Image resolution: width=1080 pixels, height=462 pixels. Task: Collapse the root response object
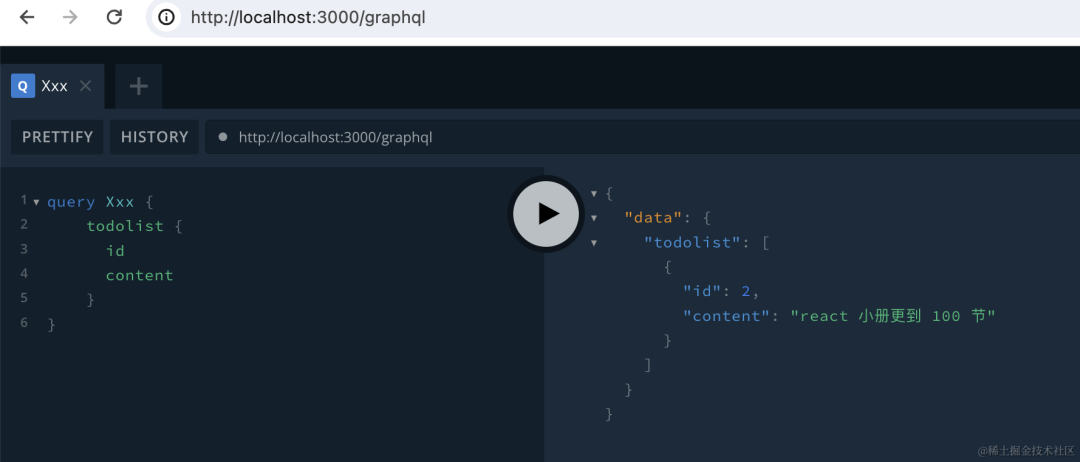pyautogui.click(x=594, y=193)
